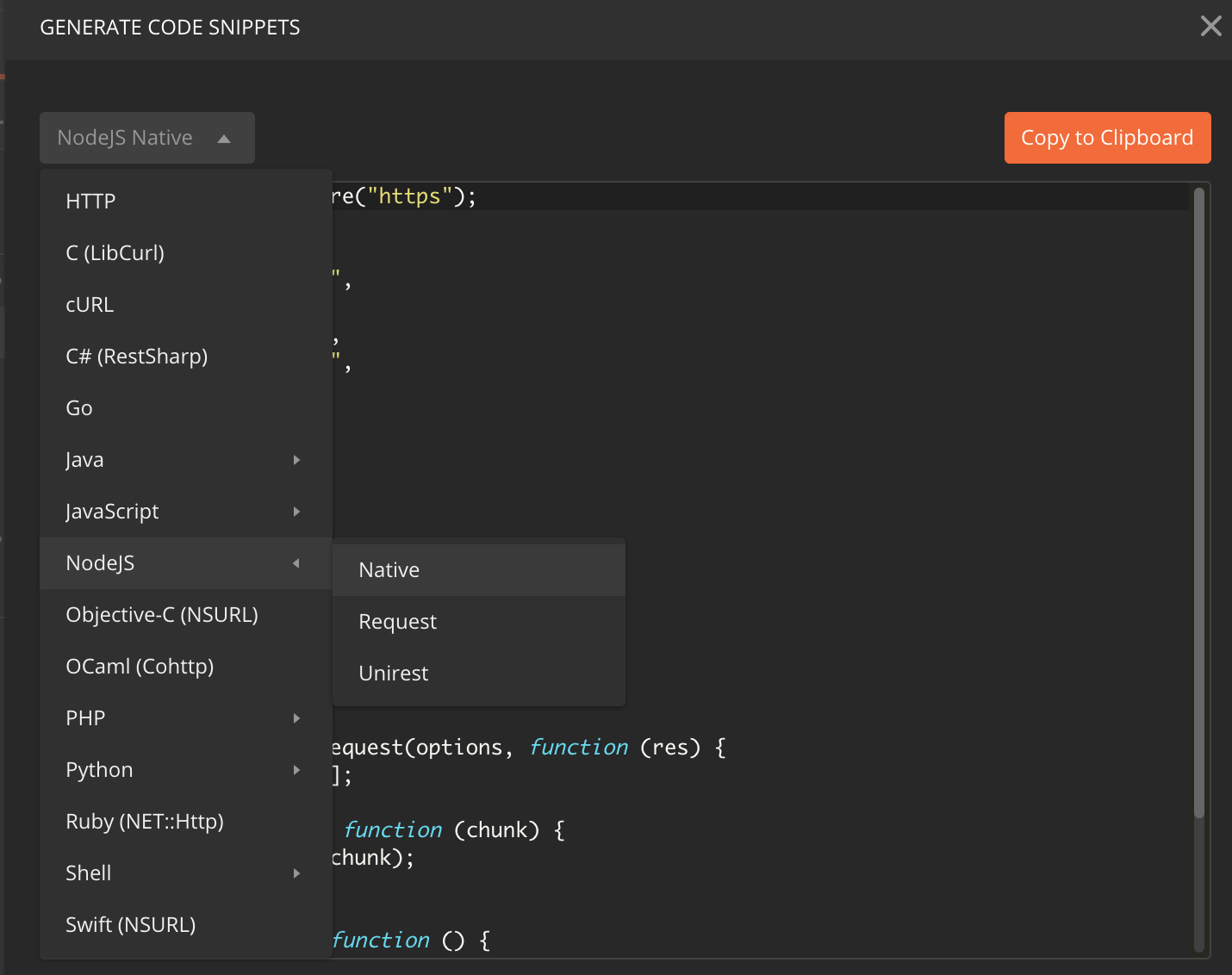The image size is (1232, 975).
Task: Open the NodeJS Native language dropdown
Action: [147, 138]
